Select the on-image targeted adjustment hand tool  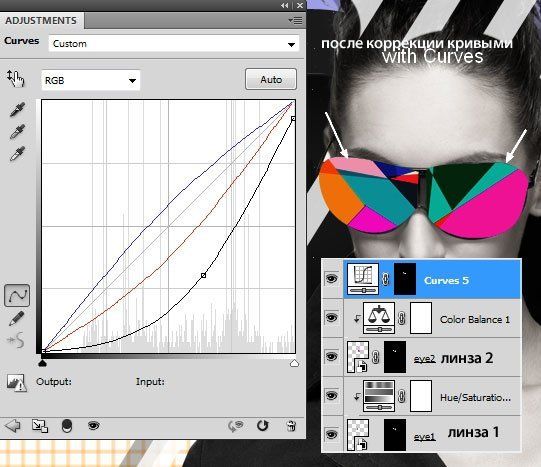point(16,79)
